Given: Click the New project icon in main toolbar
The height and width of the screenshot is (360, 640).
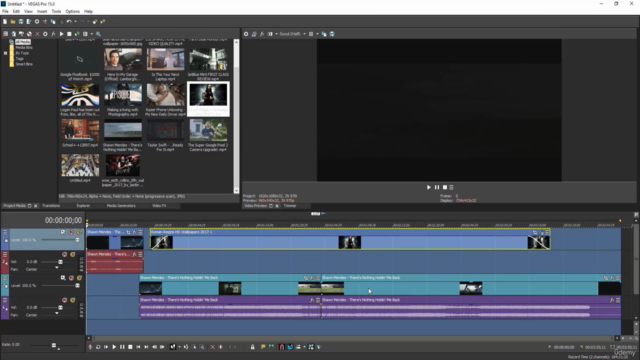Looking at the screenshot, I should coord(5,22).
